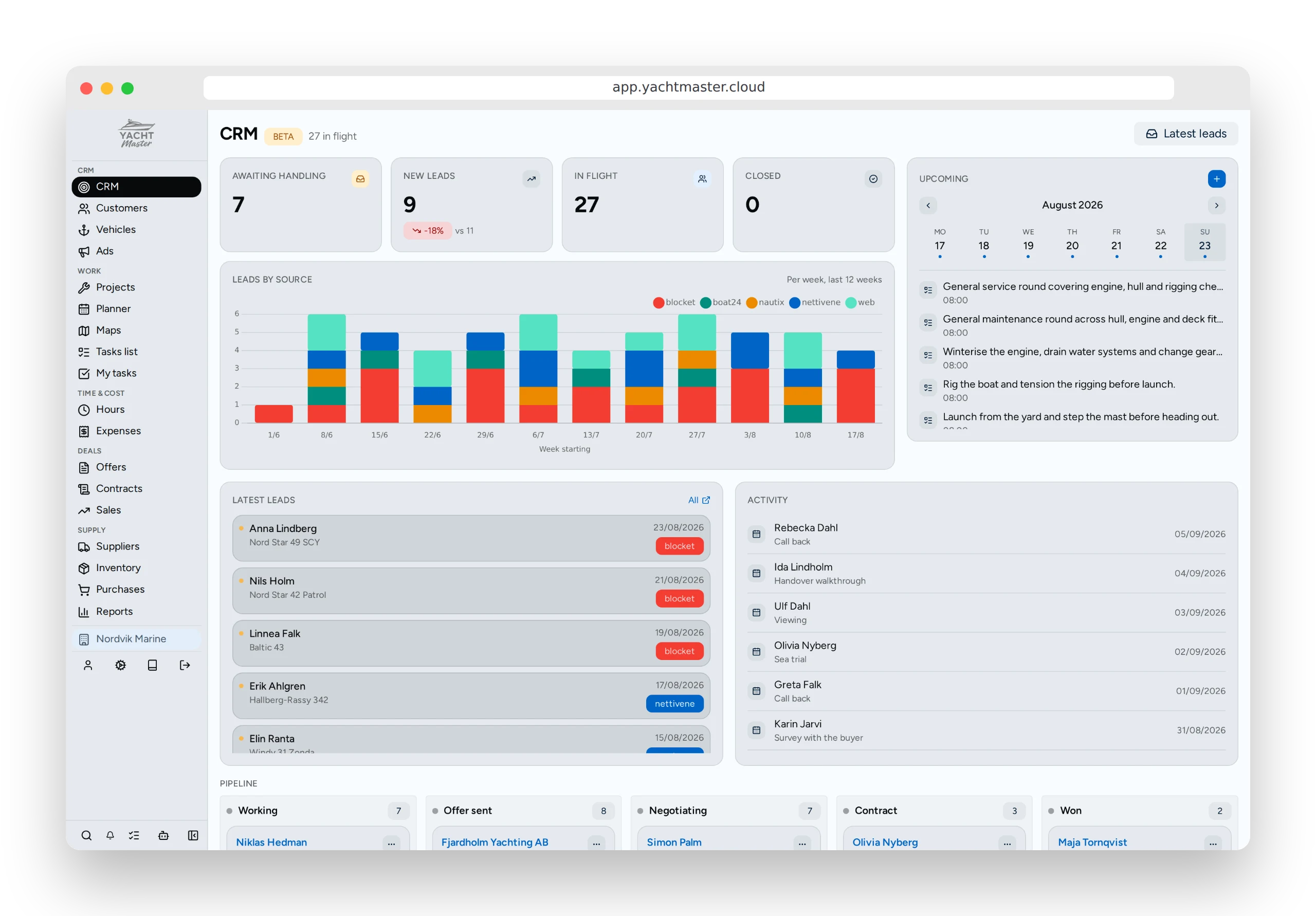Click the In Flight people icon
1316x916 pixels.
tap(702, 179)
